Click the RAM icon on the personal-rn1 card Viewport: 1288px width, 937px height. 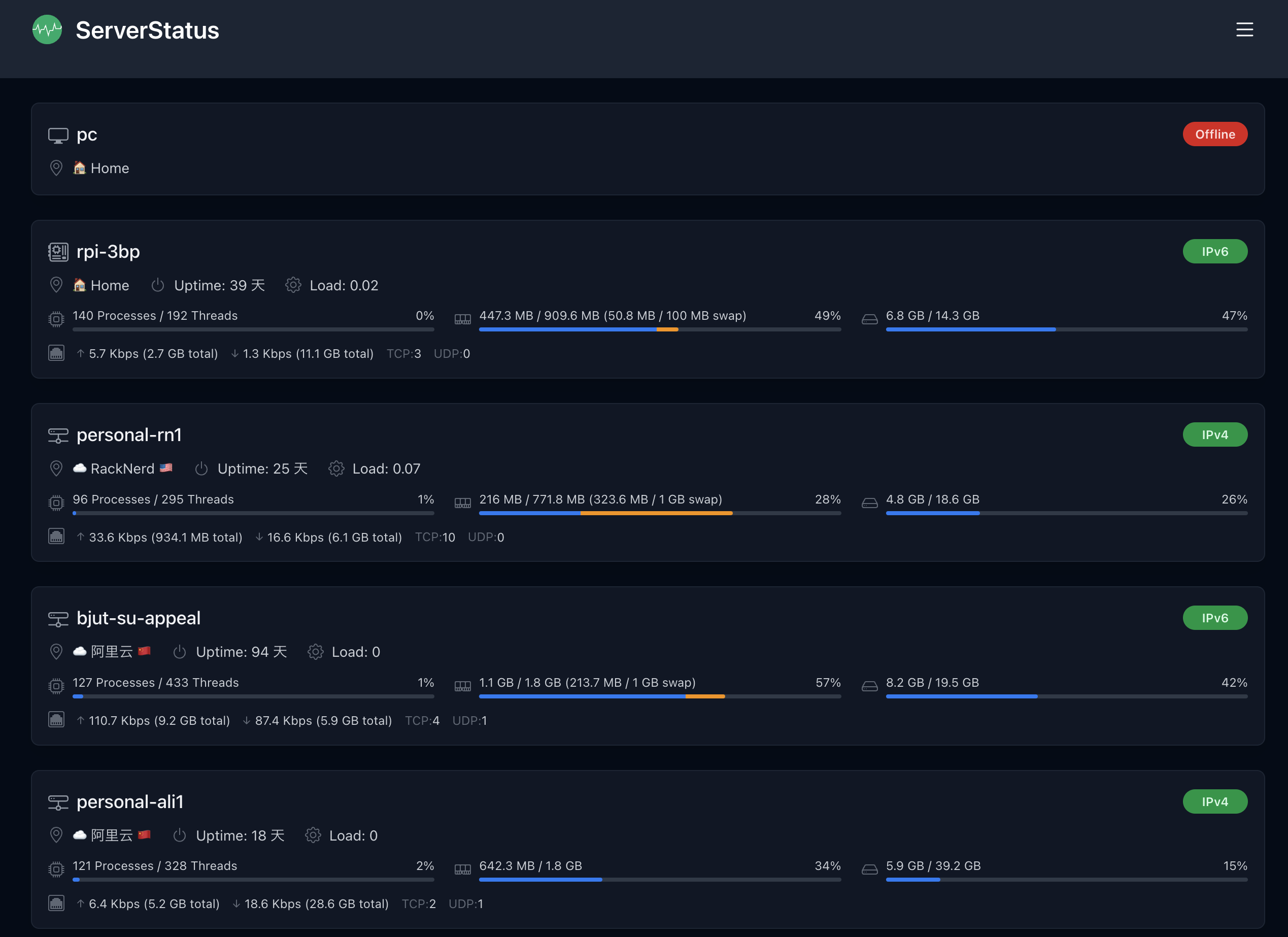(464, 503)
